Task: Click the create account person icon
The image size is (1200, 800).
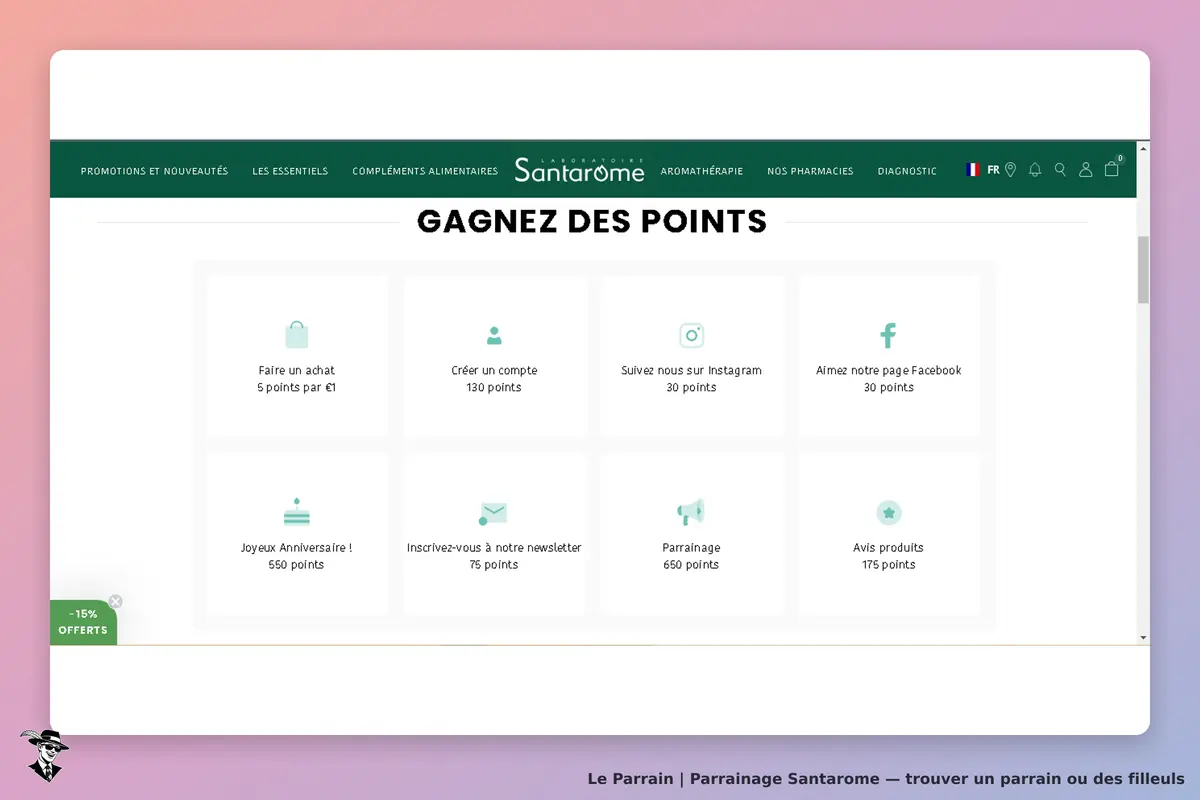Action: pos(494,335)
